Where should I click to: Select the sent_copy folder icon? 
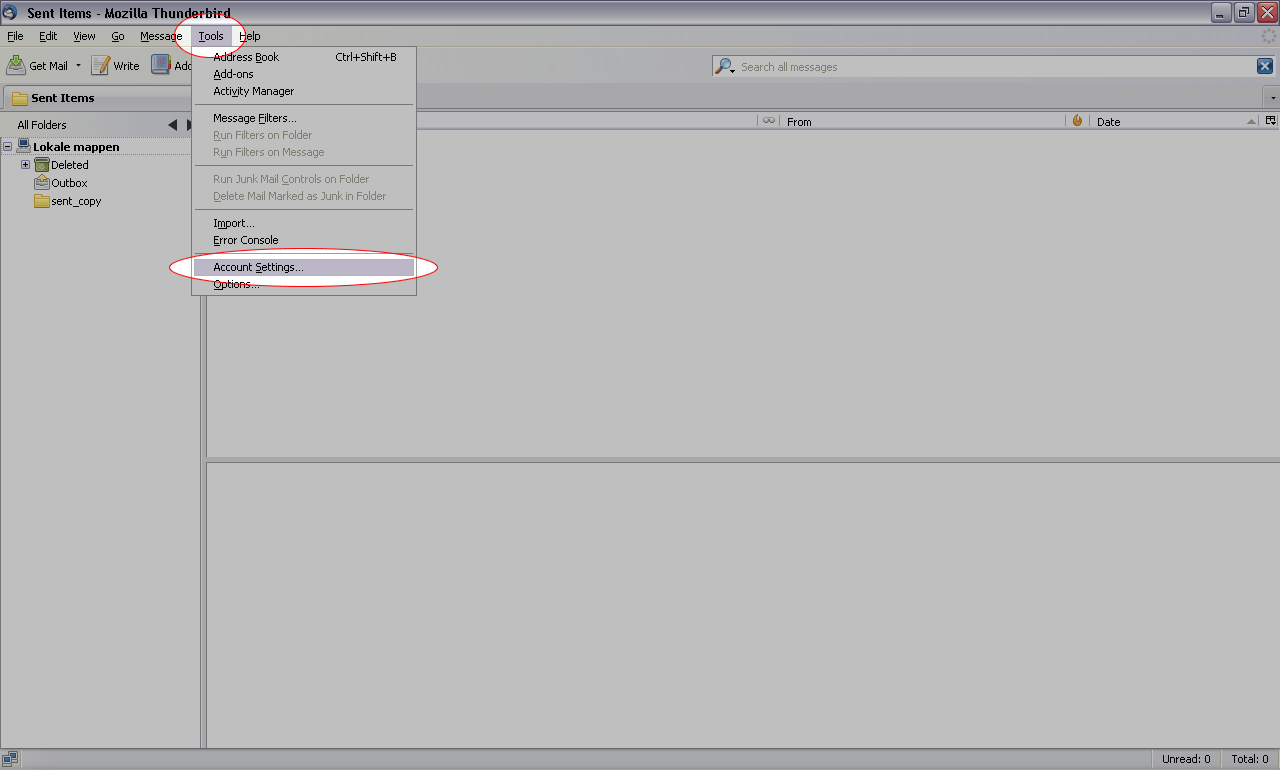pos(42,201)
